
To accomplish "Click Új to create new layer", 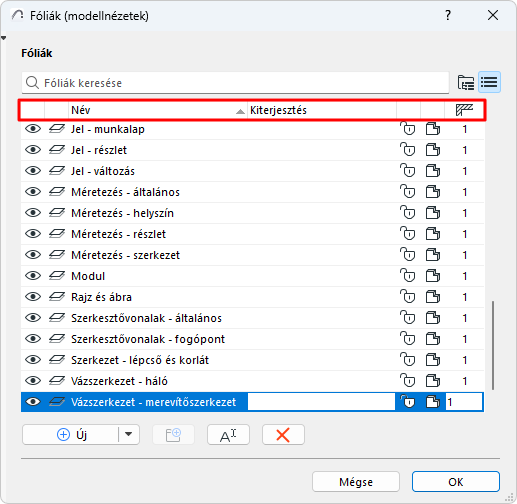I will [x=71, y=434].
